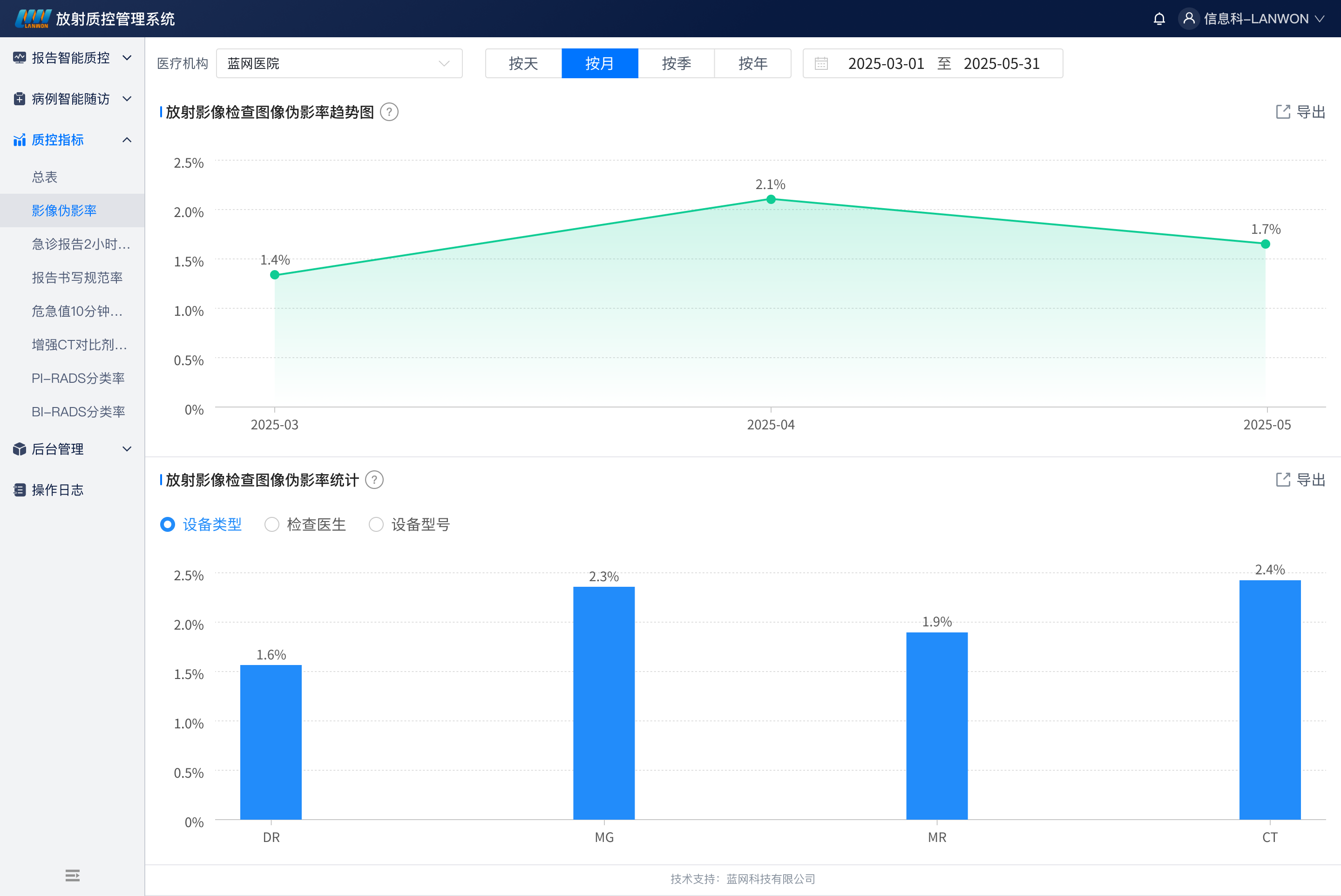Collapse sidebar using bottom menu icon
Viewport: 1341px width, 896px height.
click(73, 875)
